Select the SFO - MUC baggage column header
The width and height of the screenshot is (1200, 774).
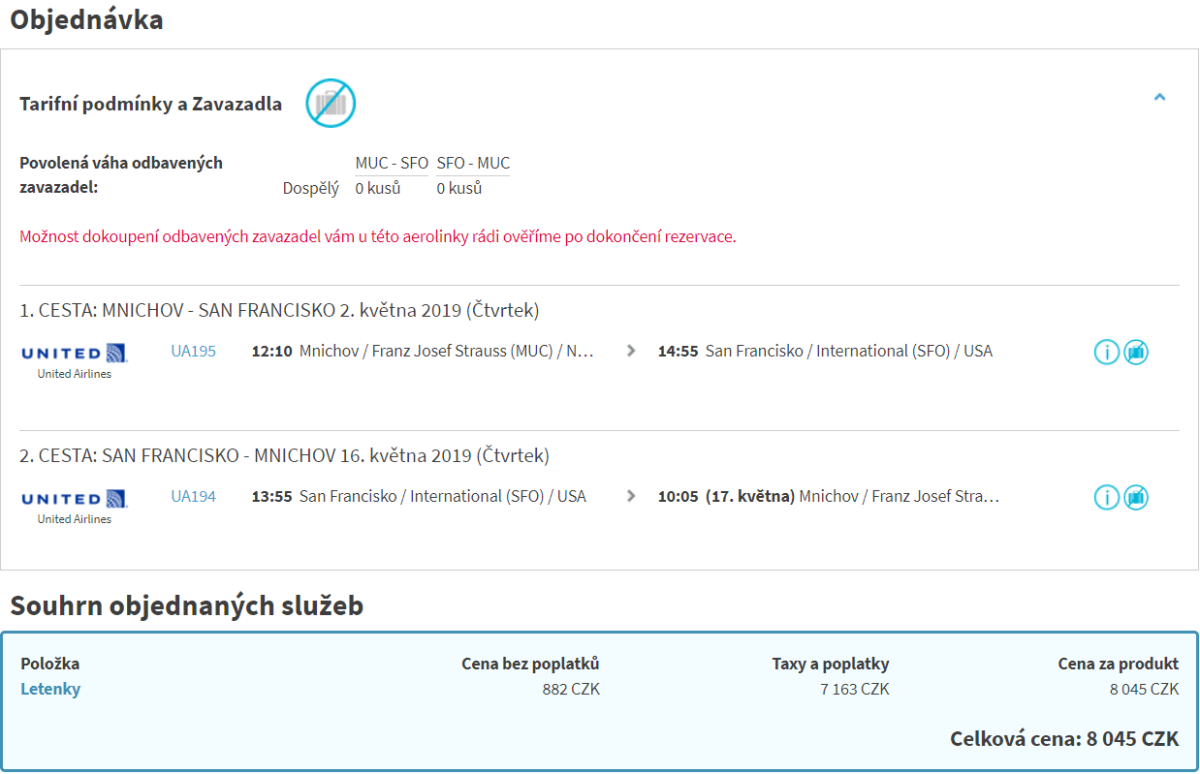(x=473, y=163)
